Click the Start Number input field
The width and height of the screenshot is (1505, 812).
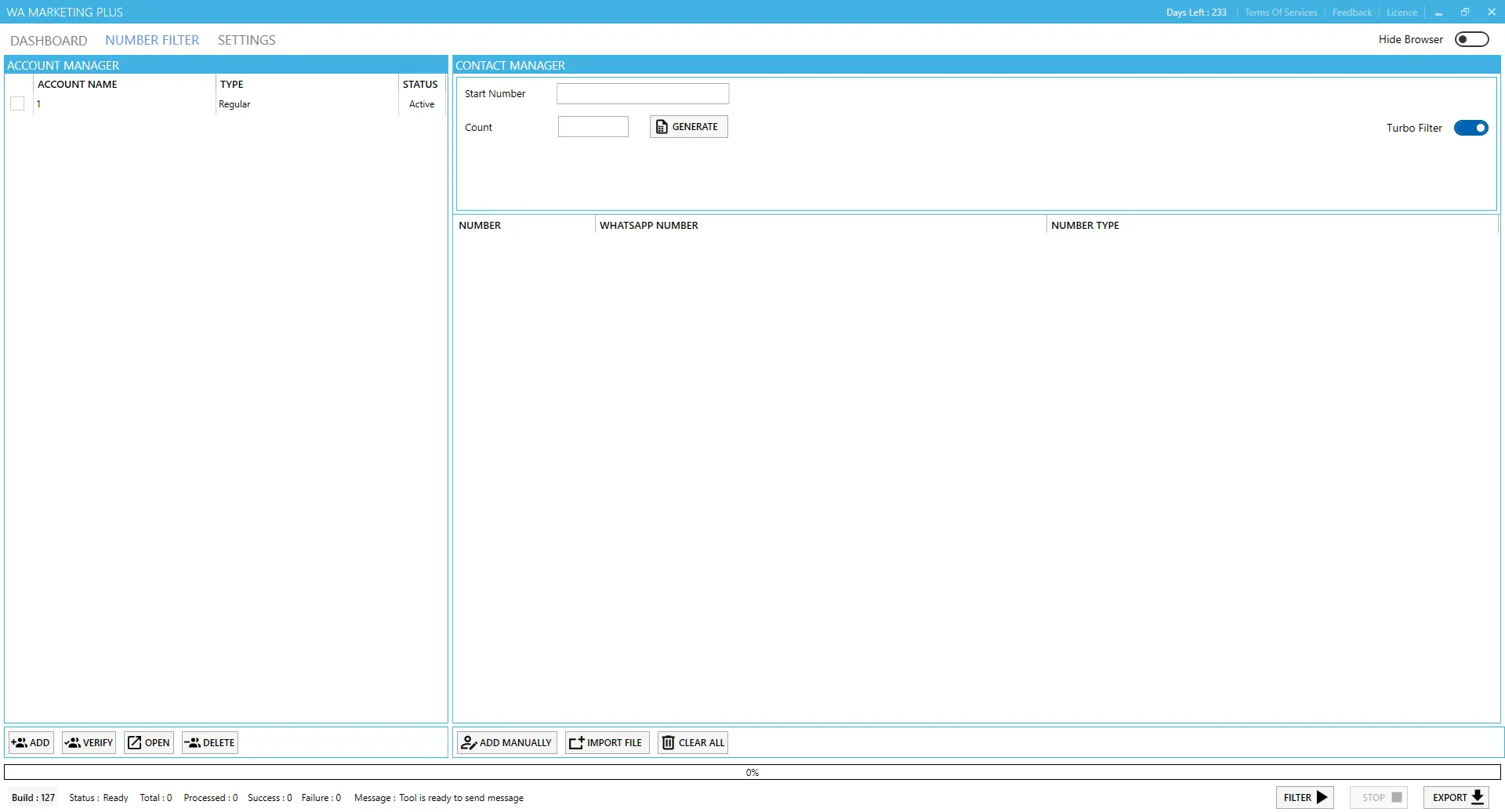pyautogui.click(x=642, y=94)
